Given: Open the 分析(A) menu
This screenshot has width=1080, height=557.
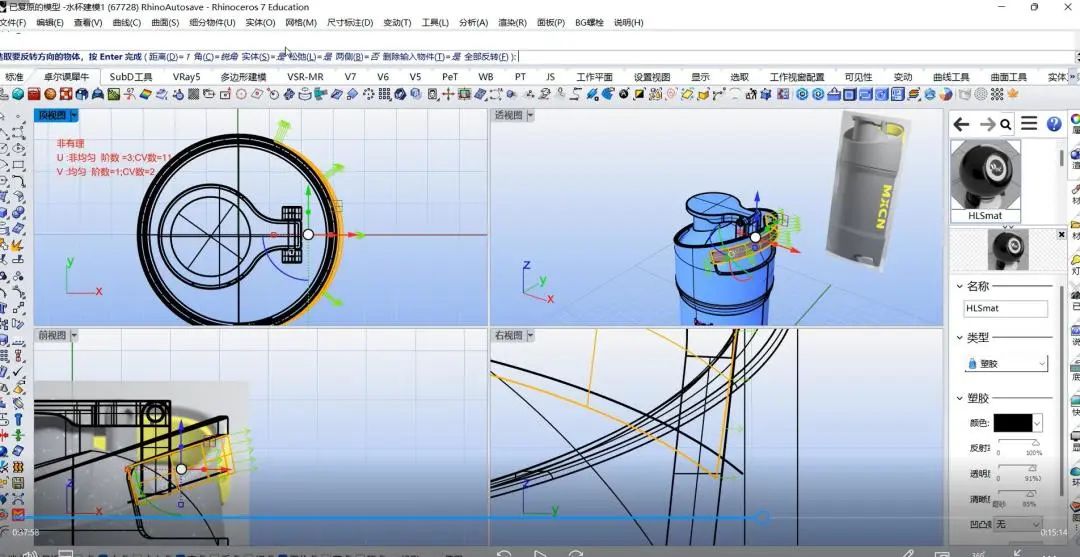Looking at the screenshot, I should (473, 23).
